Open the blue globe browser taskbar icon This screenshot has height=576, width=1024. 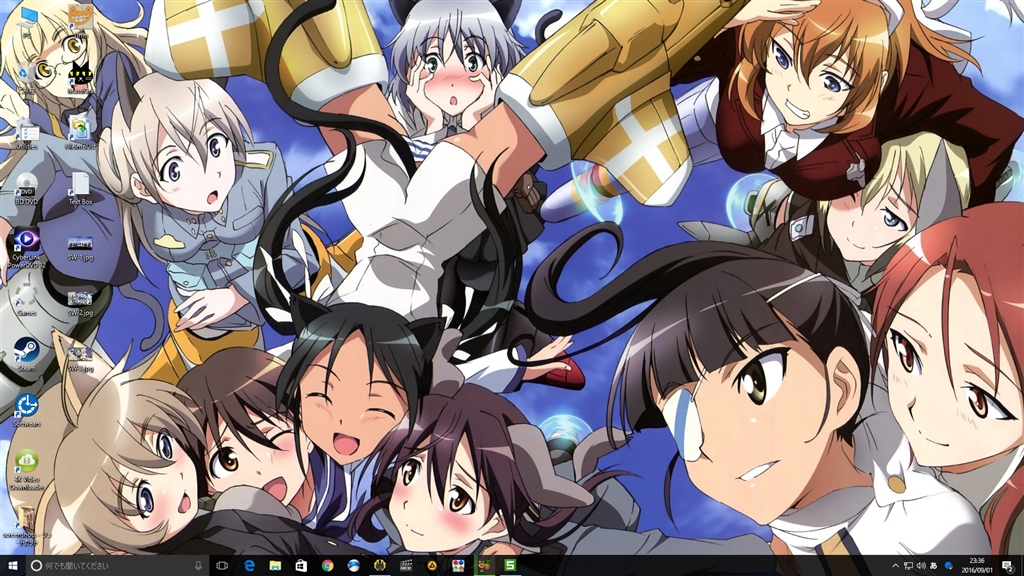[x=353, y=566]
